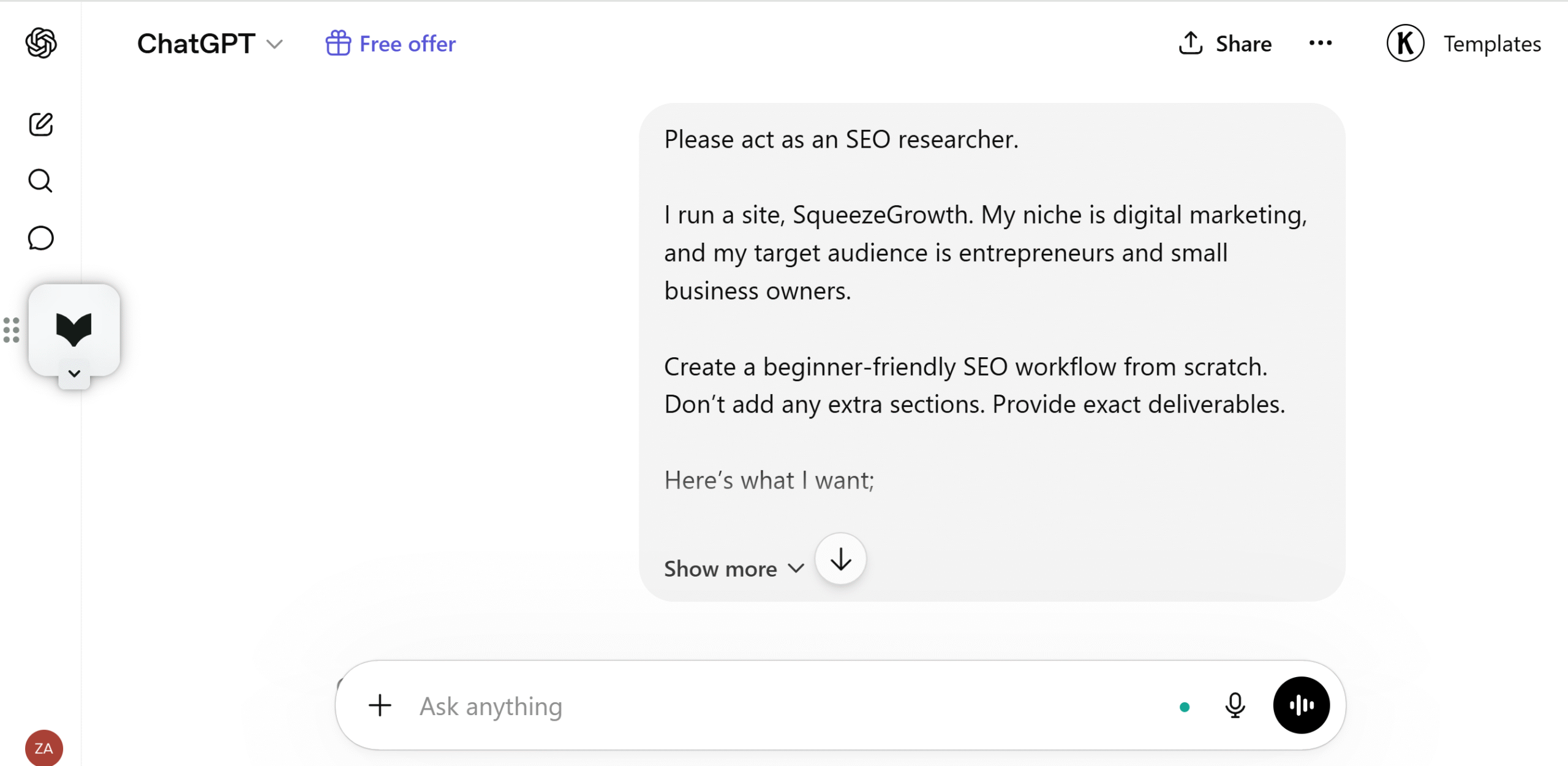
Task: Open search chats magnifier icon
Action: [41, 181]
